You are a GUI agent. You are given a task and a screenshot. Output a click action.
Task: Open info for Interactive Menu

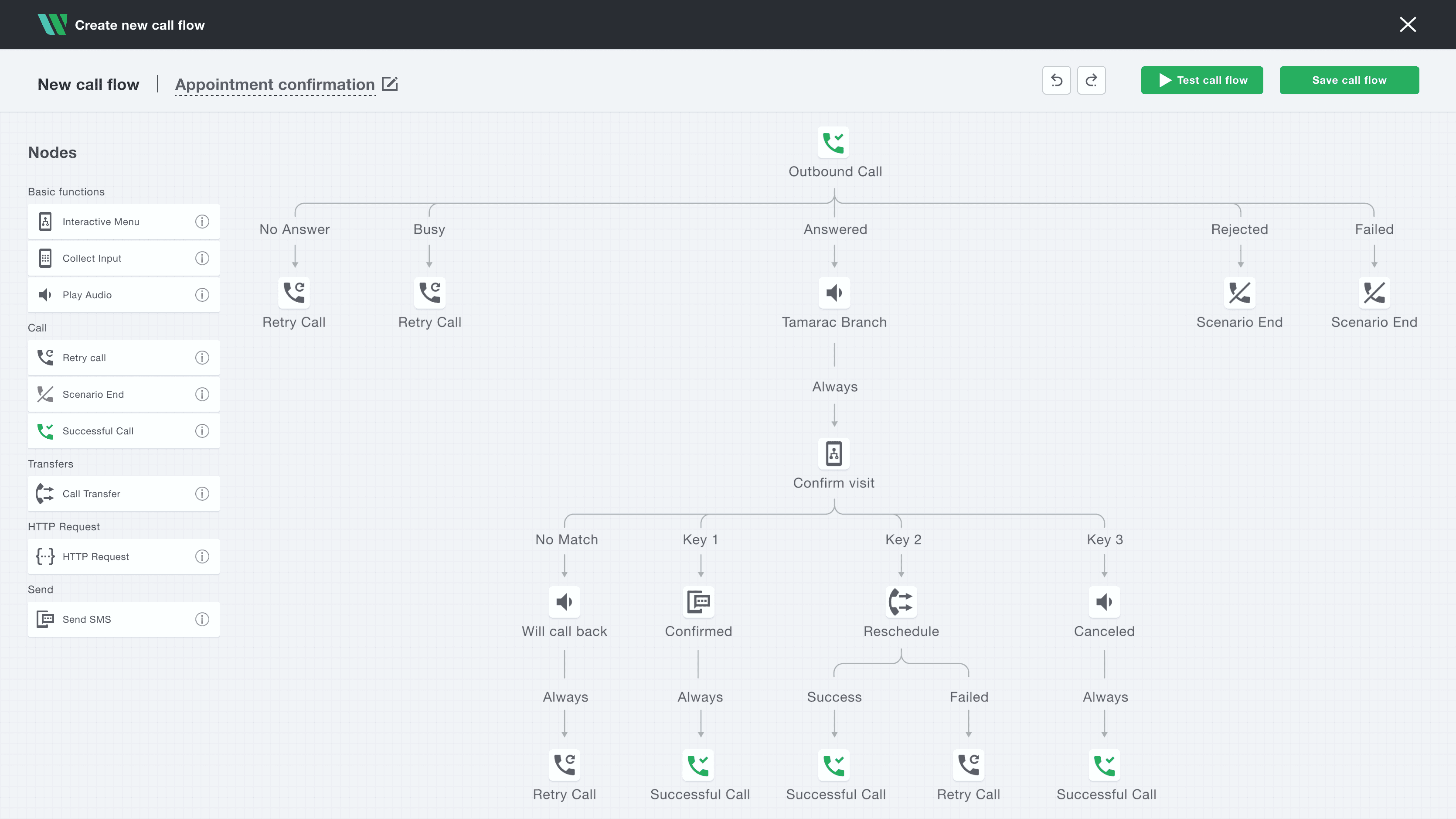point(202,222)
